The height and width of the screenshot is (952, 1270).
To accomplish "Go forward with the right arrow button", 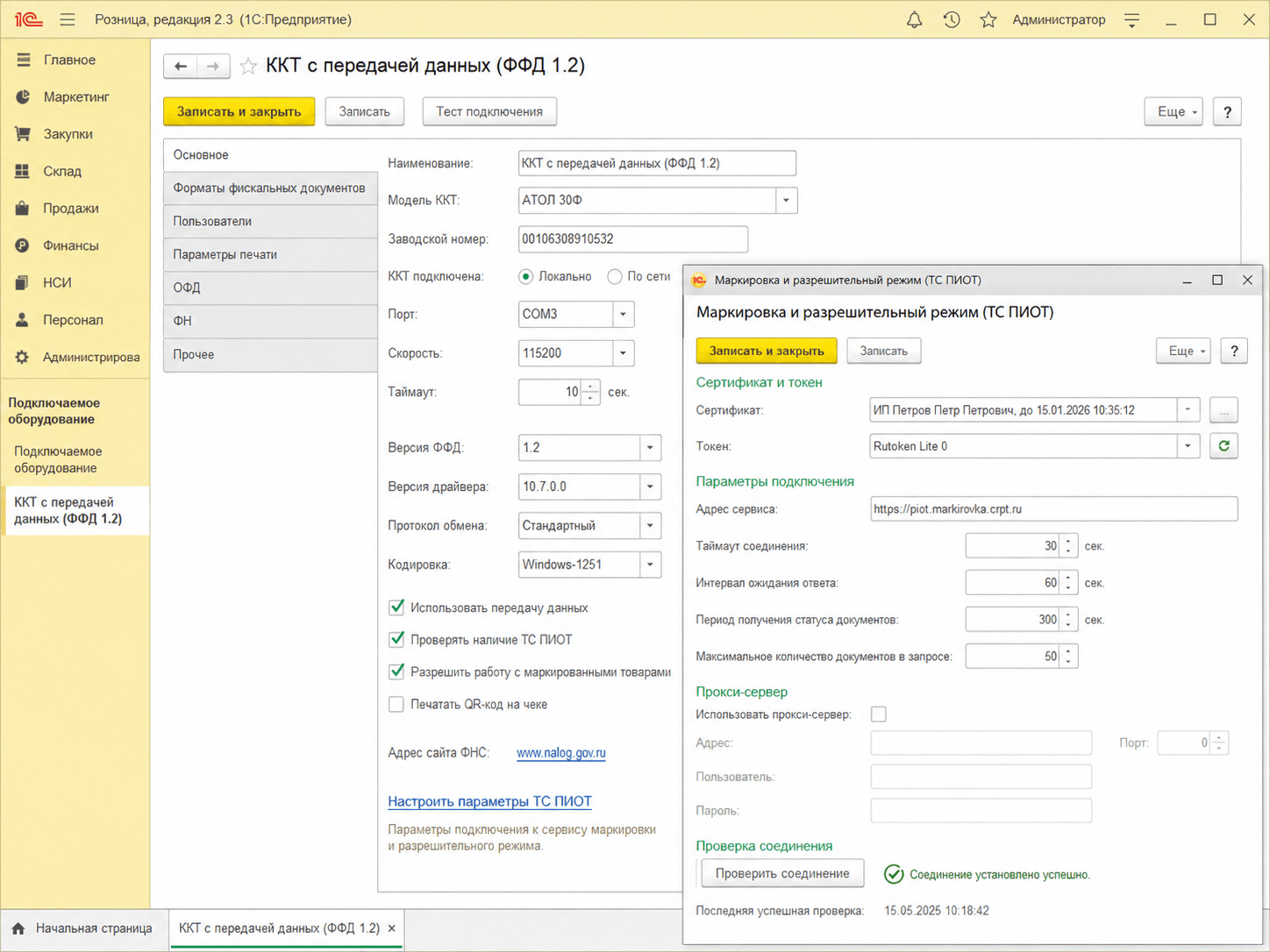I will [x=213, y=66].
